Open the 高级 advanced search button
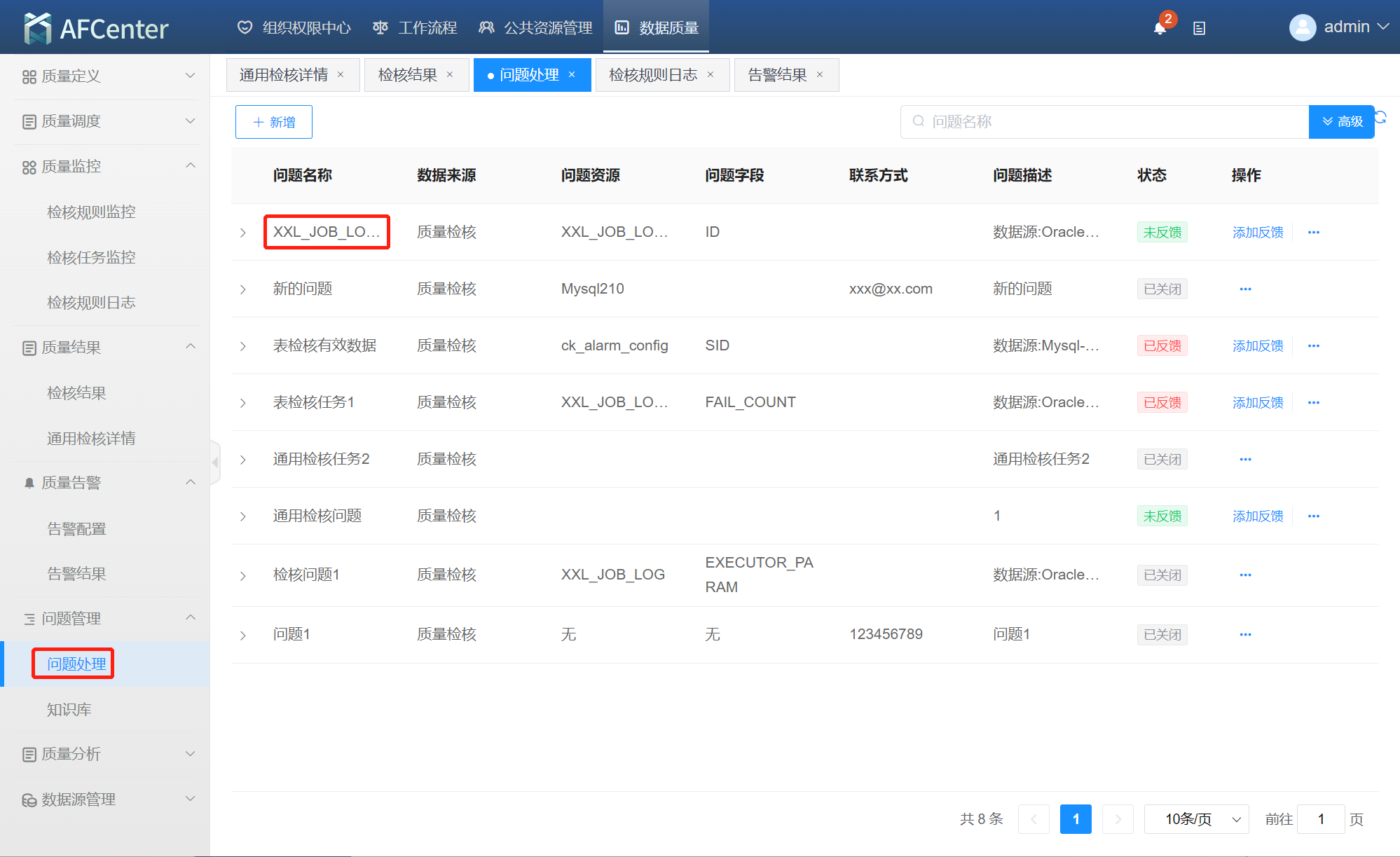The height and width of the screenshot is (857, 1400). tap(1341, 122)
